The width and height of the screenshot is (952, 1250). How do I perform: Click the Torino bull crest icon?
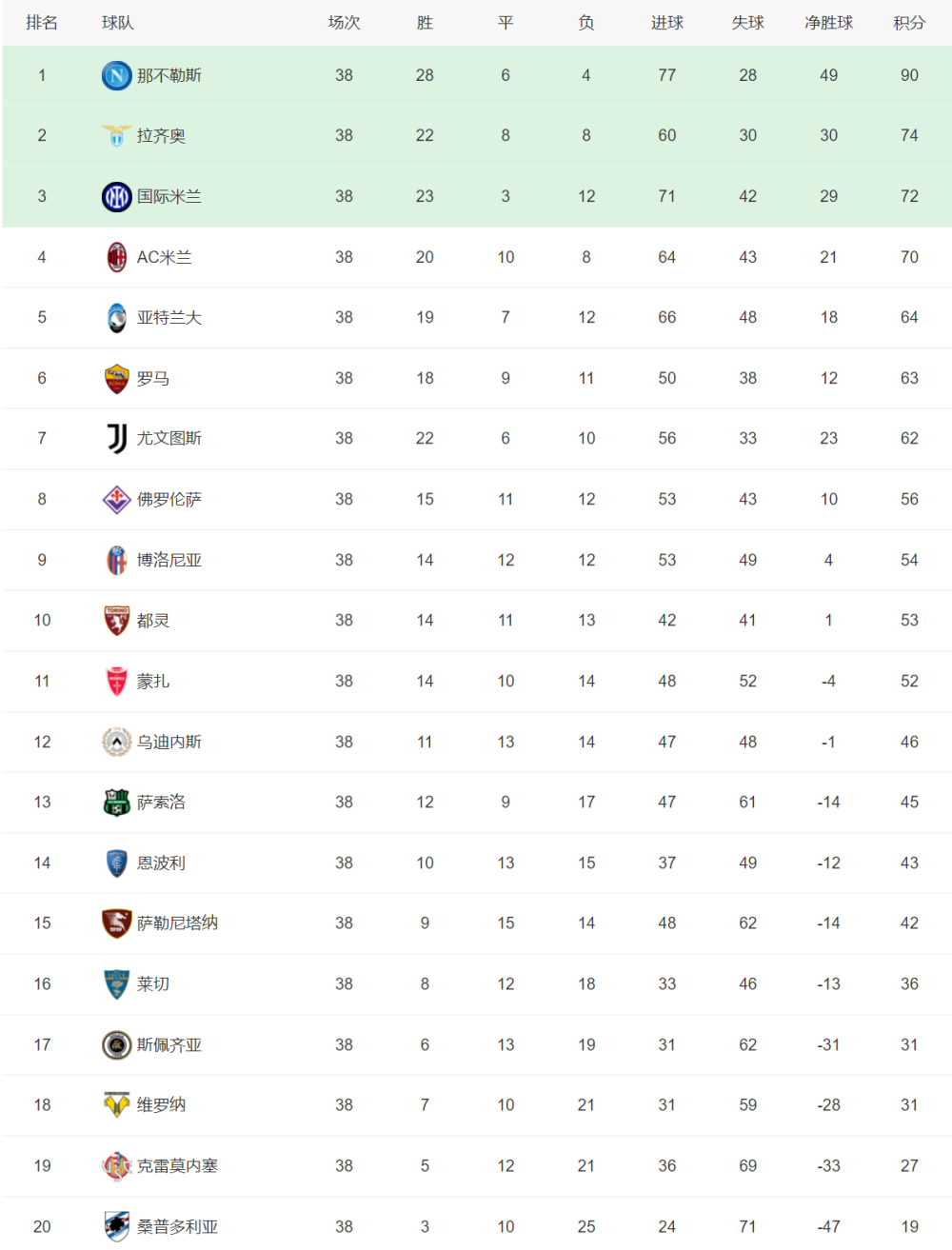116,620
